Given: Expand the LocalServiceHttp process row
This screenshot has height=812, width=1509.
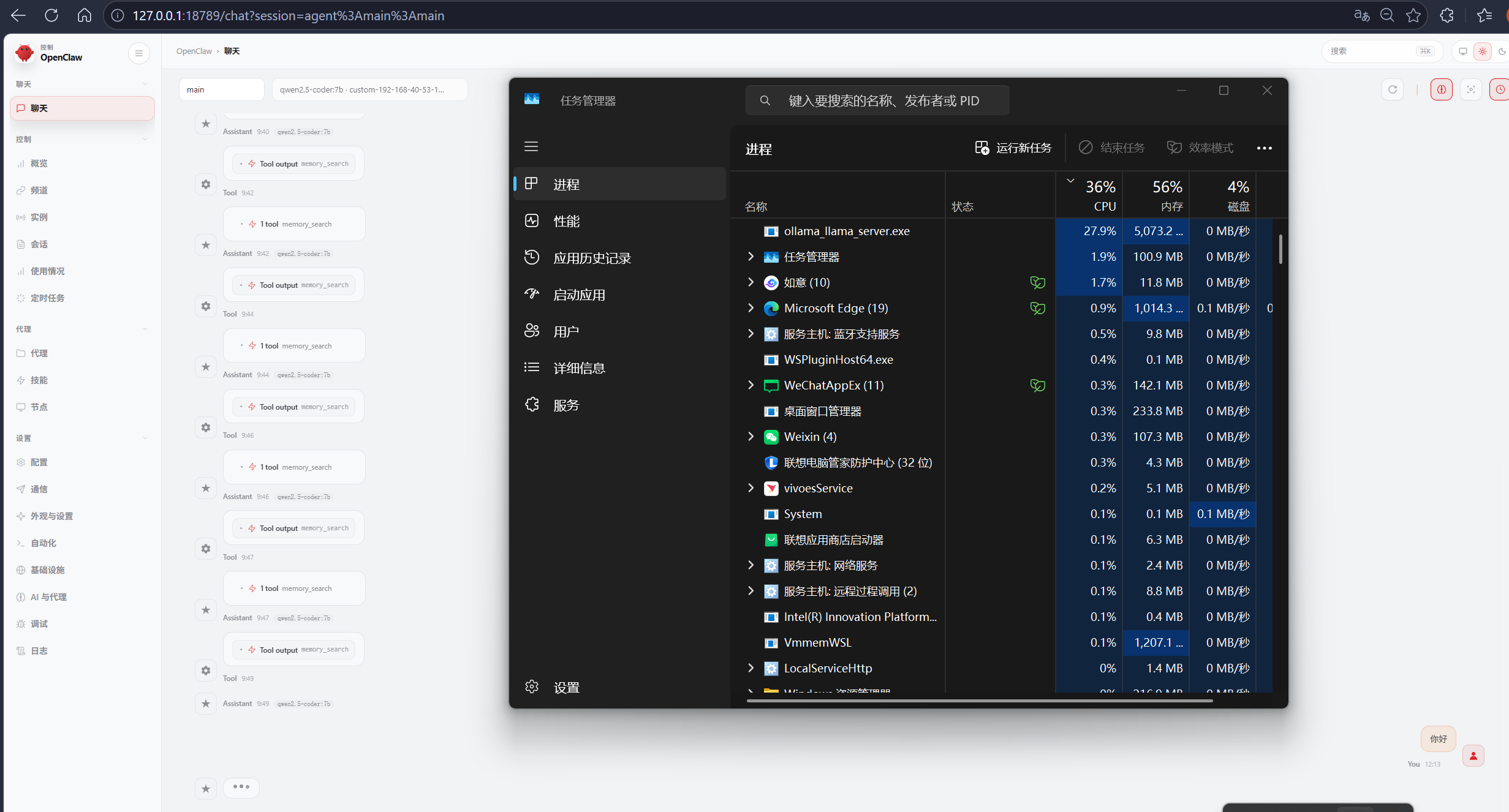Looking at the screenshot, I should pyautogui.click(x=751, y=668).
